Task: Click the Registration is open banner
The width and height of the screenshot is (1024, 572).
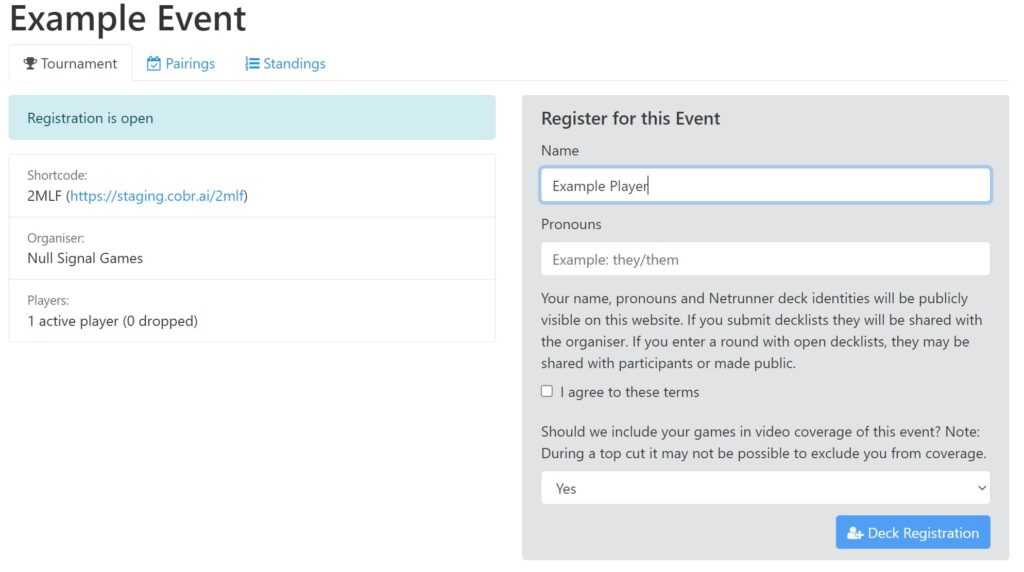Action: tap(252, 118)
